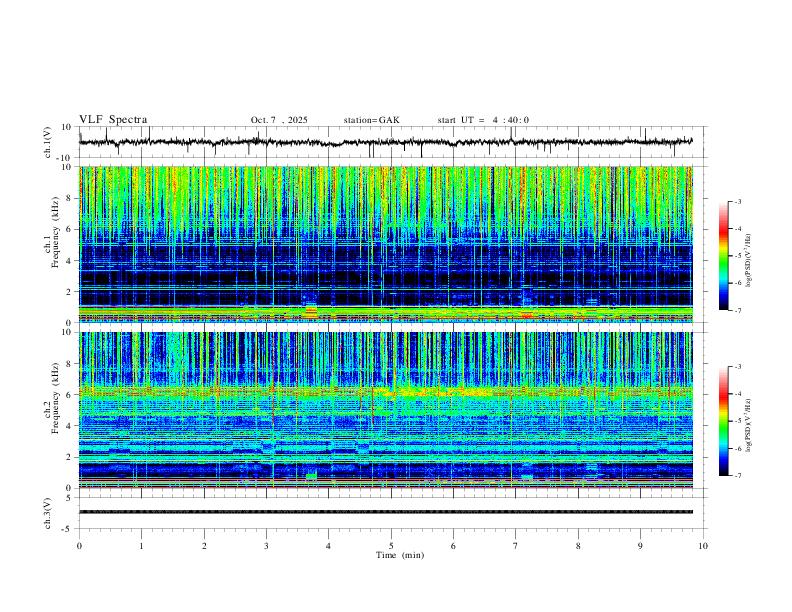The width and height of the screenshot is (792, 612).
Task: Click the '-5' label on ch.2 color scale
Action: 737,421
